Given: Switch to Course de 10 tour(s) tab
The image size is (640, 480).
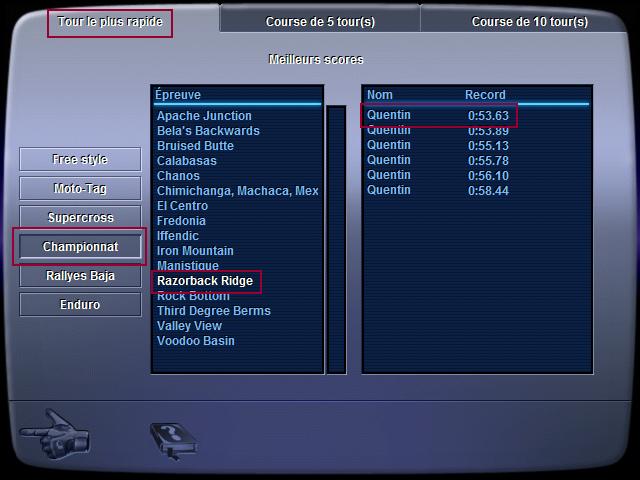Looking at the screenshot, I should (529, 21).
